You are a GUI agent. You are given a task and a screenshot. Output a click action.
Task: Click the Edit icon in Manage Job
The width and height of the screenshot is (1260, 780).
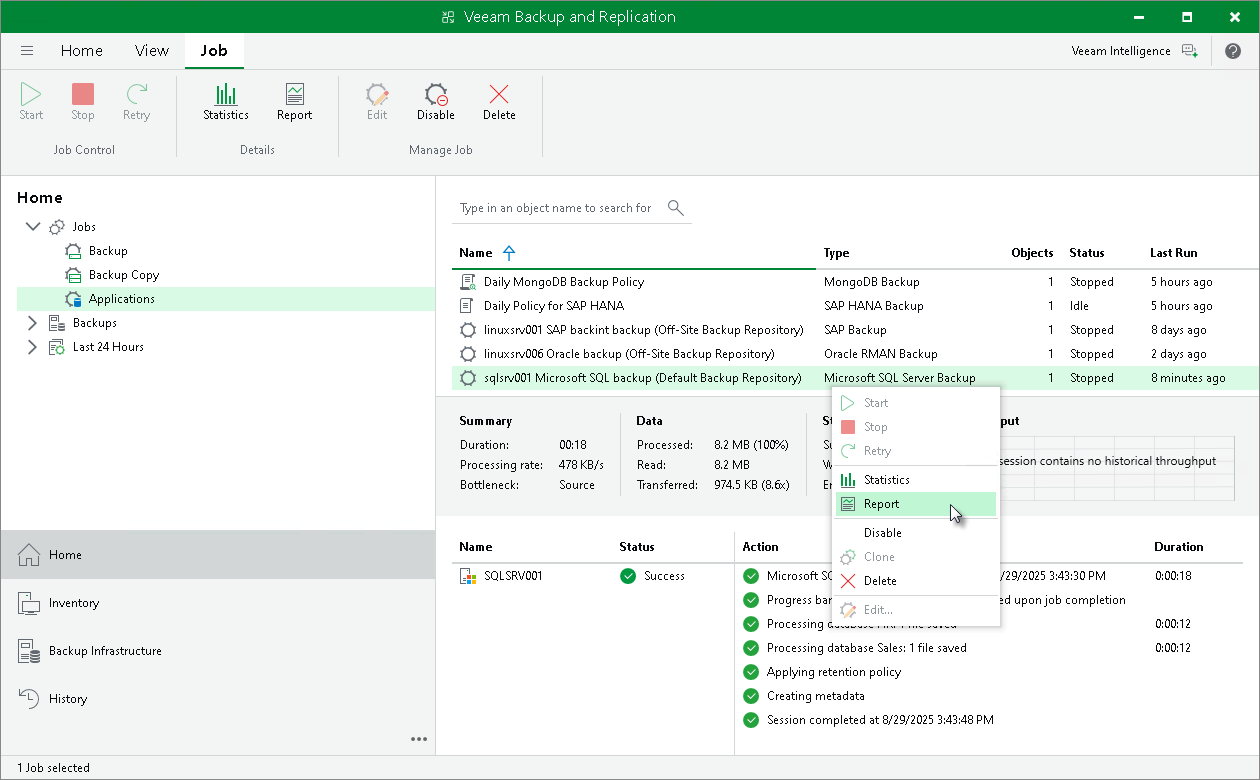[x=376, y=100]
